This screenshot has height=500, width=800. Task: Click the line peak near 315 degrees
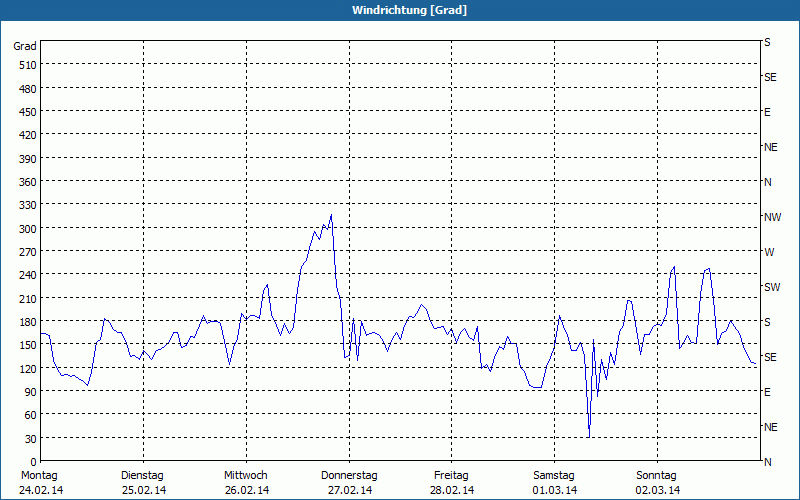pos(331,215)
